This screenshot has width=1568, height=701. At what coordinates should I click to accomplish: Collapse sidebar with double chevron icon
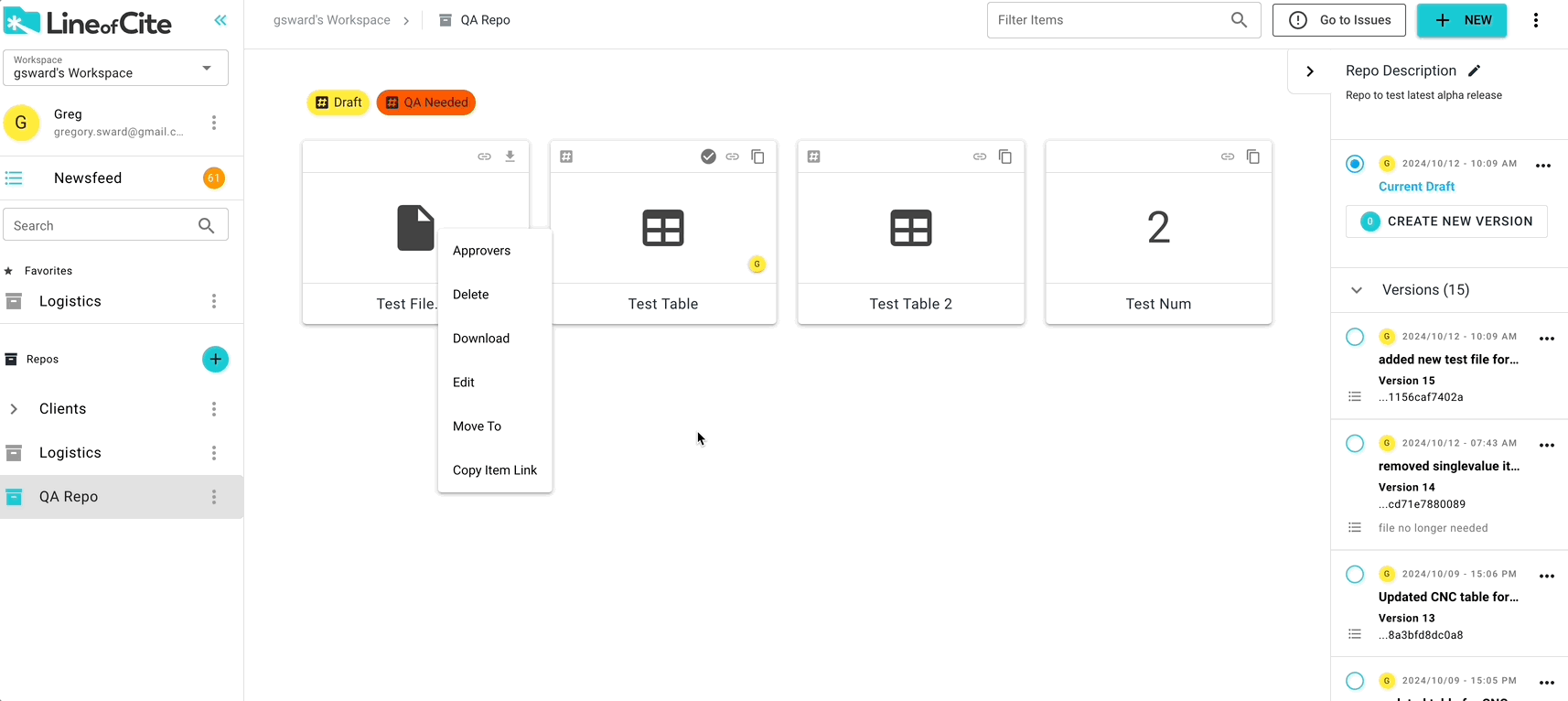[220, 20]
